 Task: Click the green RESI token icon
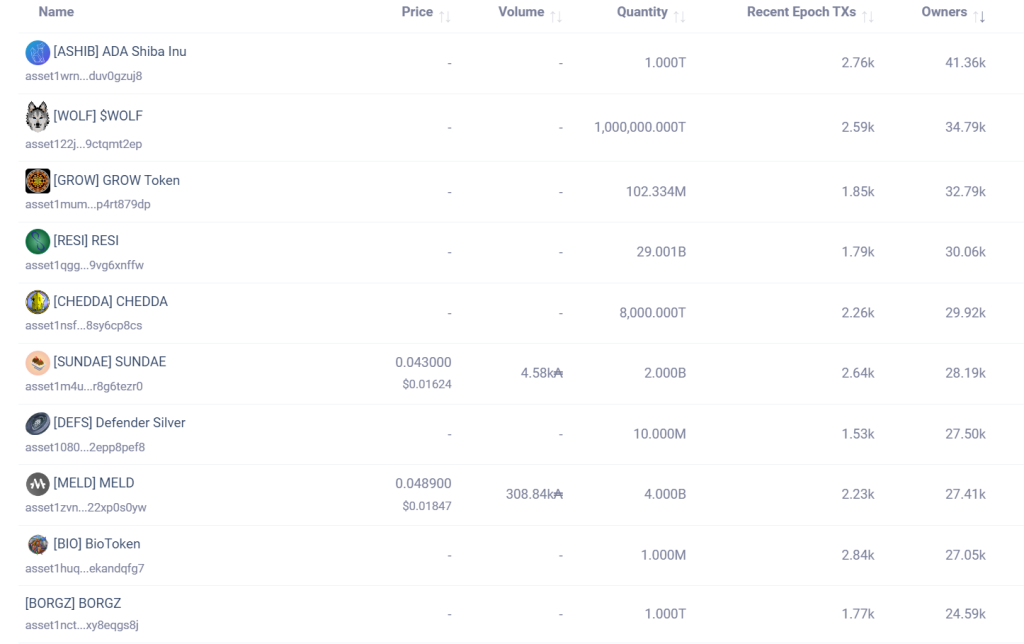click(x=38, y=241)
